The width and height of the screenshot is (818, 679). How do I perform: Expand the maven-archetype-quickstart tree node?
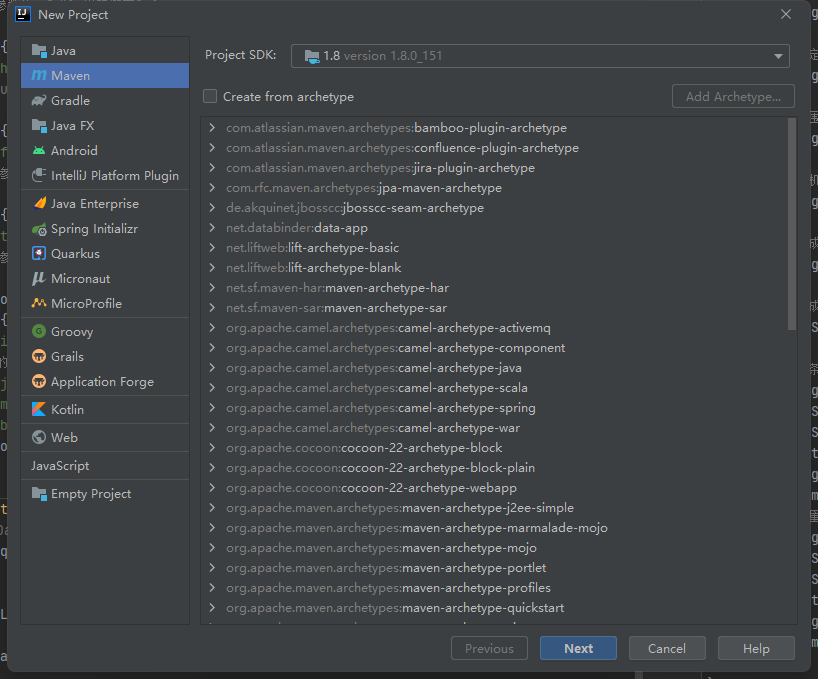[x=212, y=608]
